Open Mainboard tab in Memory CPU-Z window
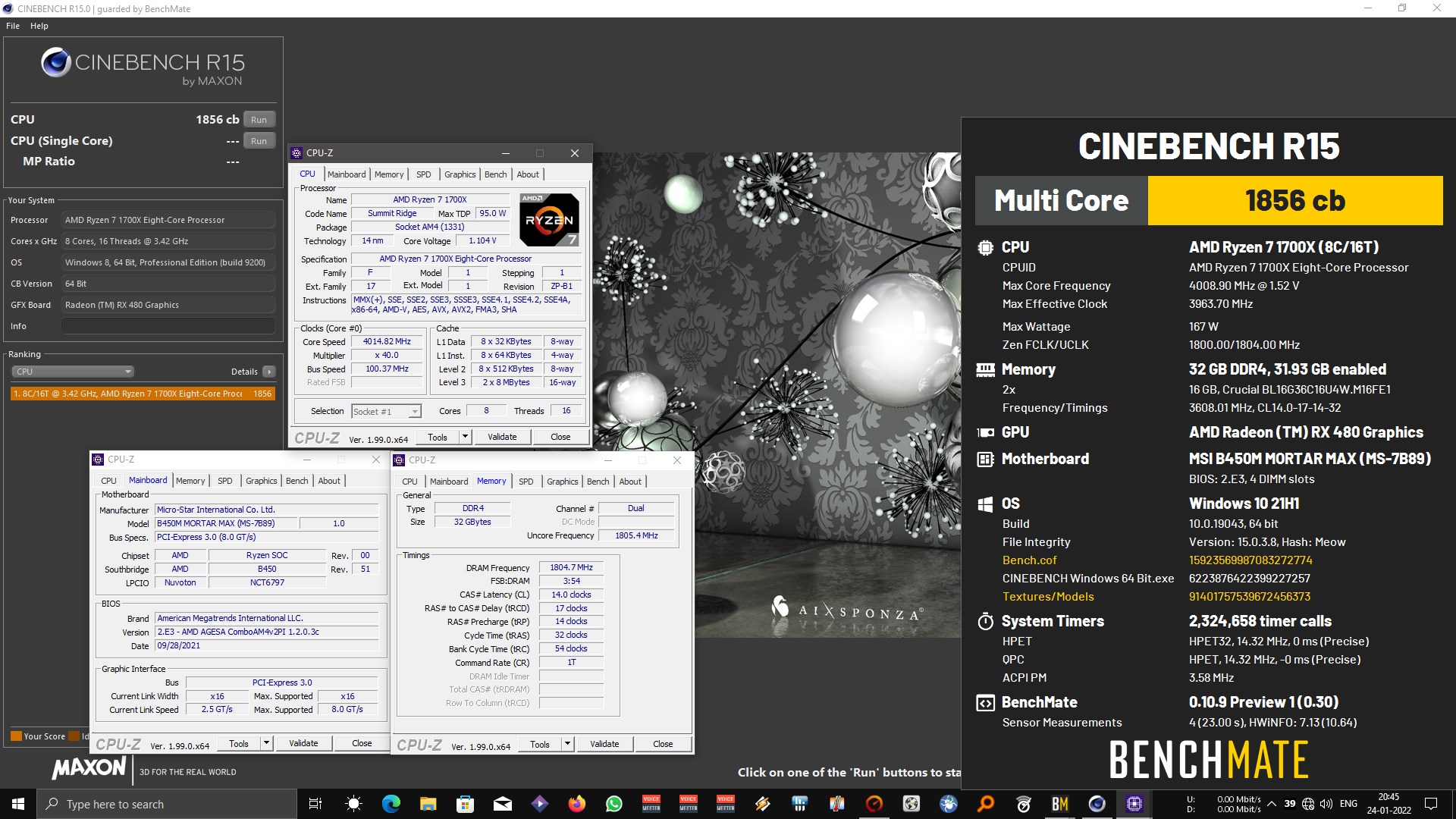Screen dimensions: 1456x819 pos(449,482)
